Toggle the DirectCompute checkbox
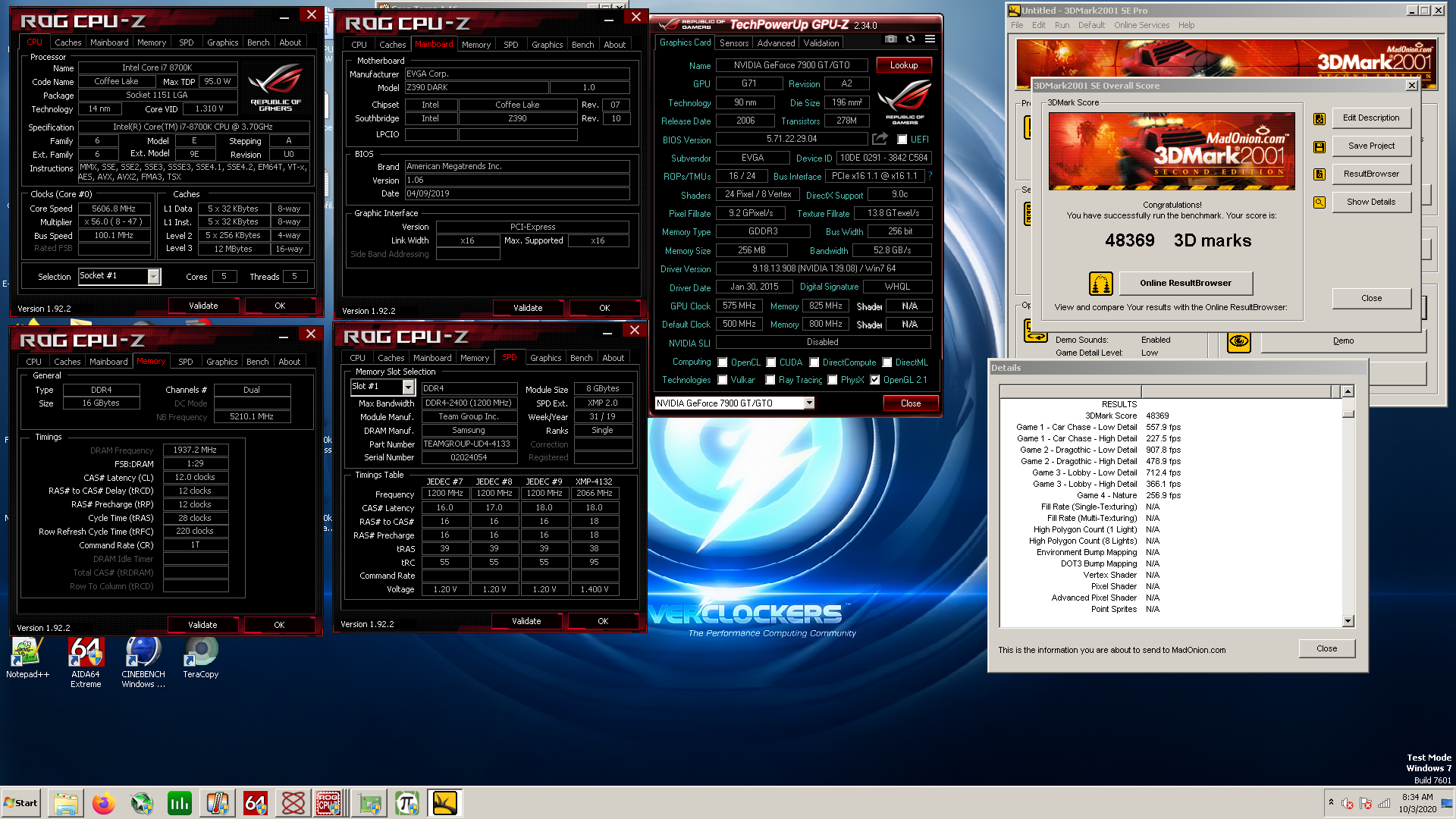 814,362
